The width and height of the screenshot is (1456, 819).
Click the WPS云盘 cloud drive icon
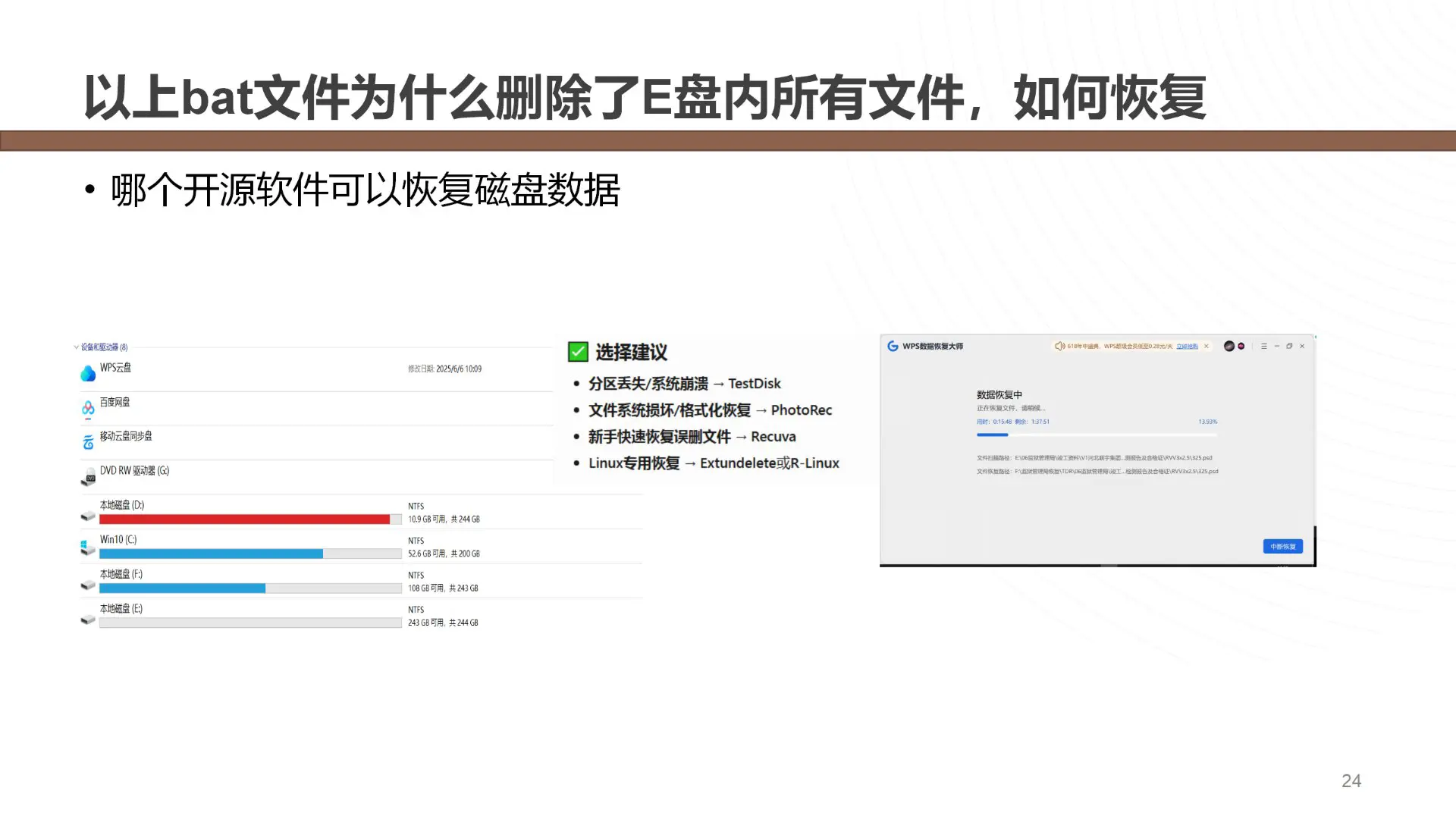click(x=88, y=373)
